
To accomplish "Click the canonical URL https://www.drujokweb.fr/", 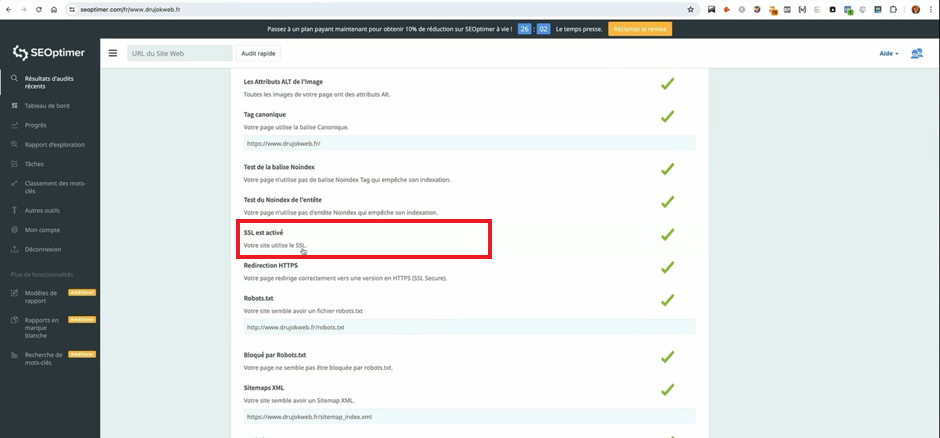I will [x=284, y=144].
